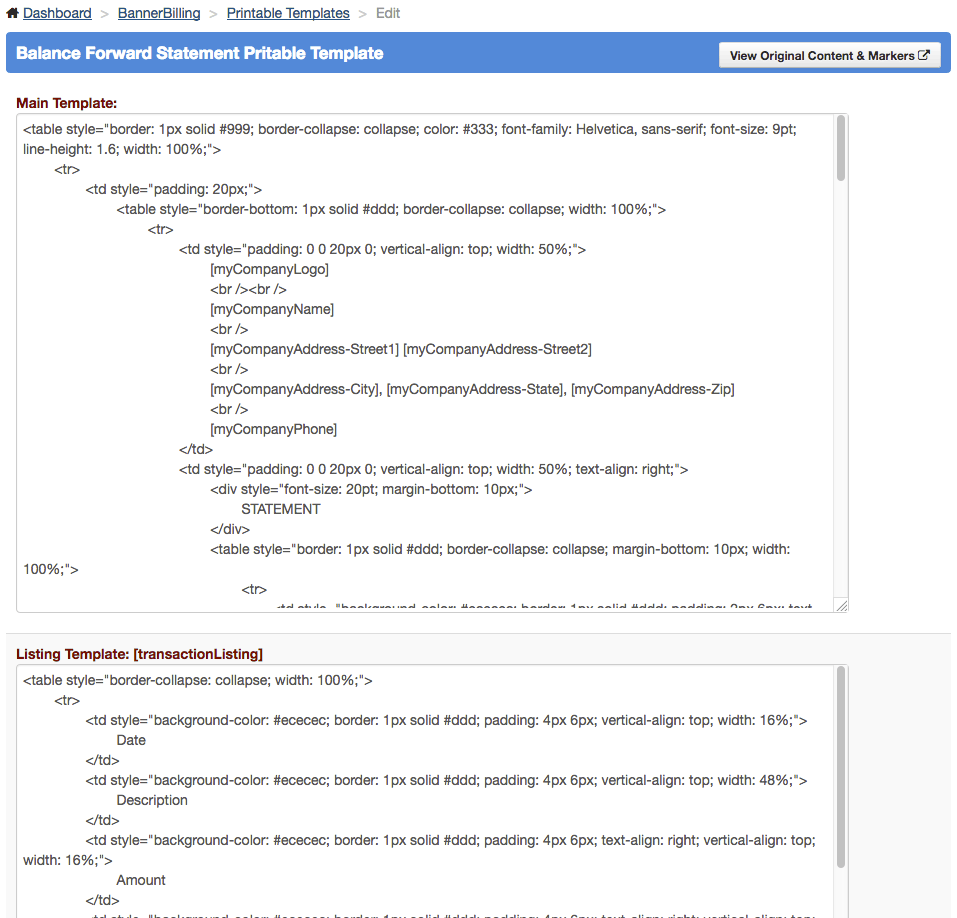Click the [myCompanyAddress-Zip] marker text
This screenshot has height=918, width=957.
(x=652, y=389)
